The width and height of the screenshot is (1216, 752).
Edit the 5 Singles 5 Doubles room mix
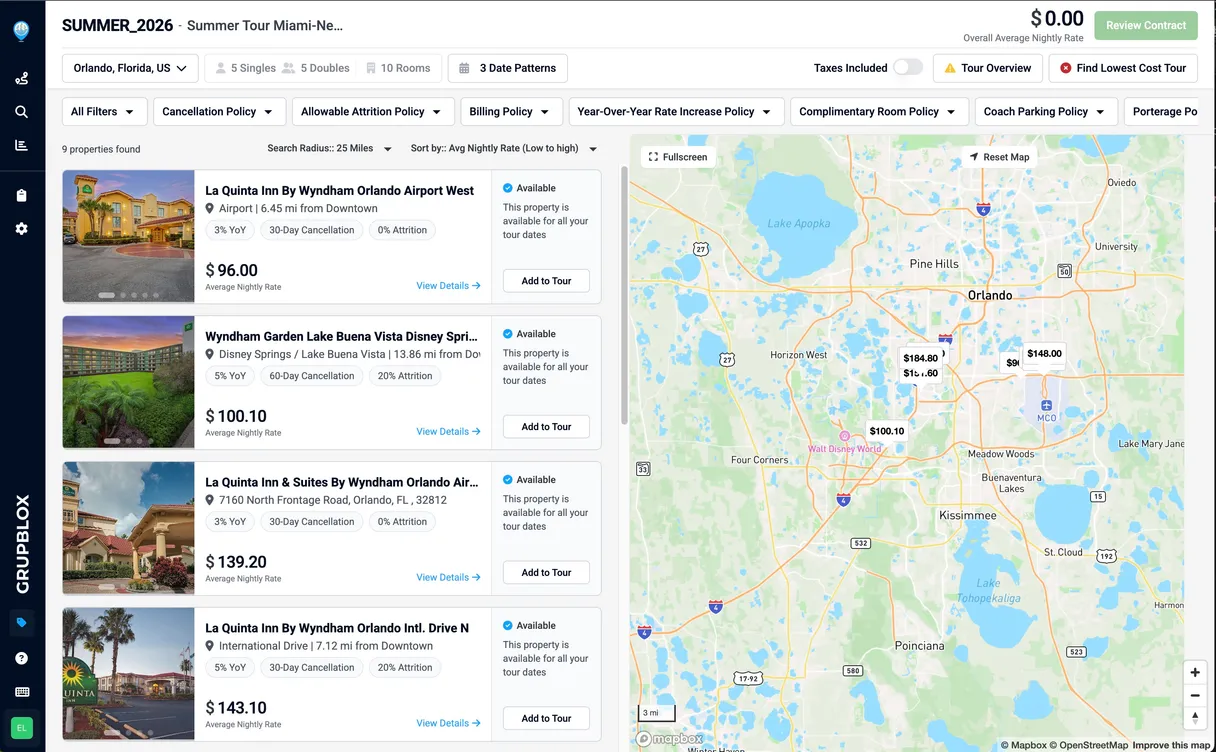click(282, 68)
